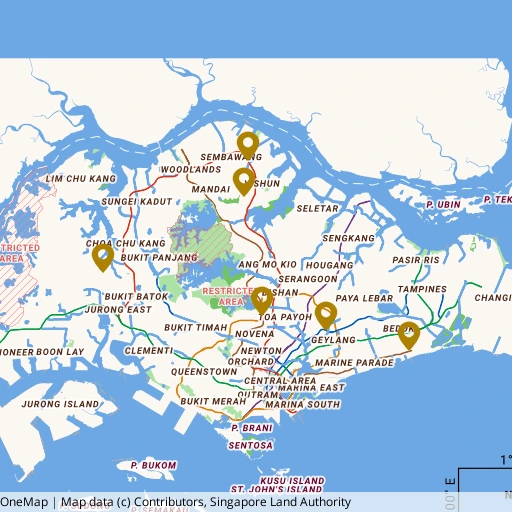512x512 pixels.
Task: Select the CLEMENTI label
Action: click(149, 351)
